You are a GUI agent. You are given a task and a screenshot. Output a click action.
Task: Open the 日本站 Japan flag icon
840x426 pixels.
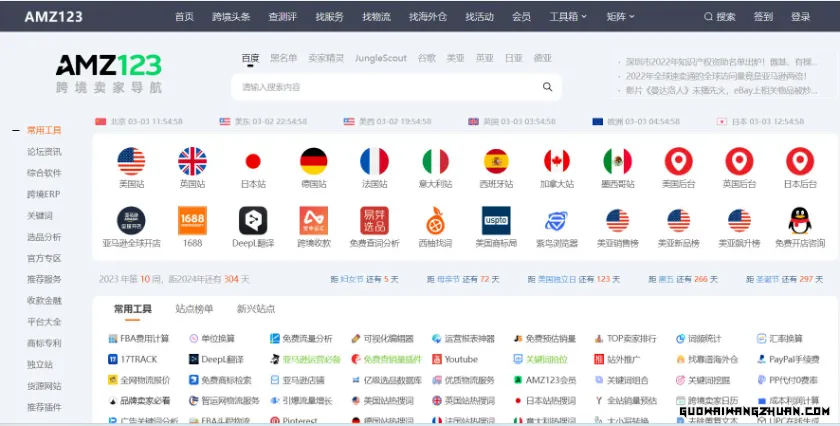pos(253,161)
